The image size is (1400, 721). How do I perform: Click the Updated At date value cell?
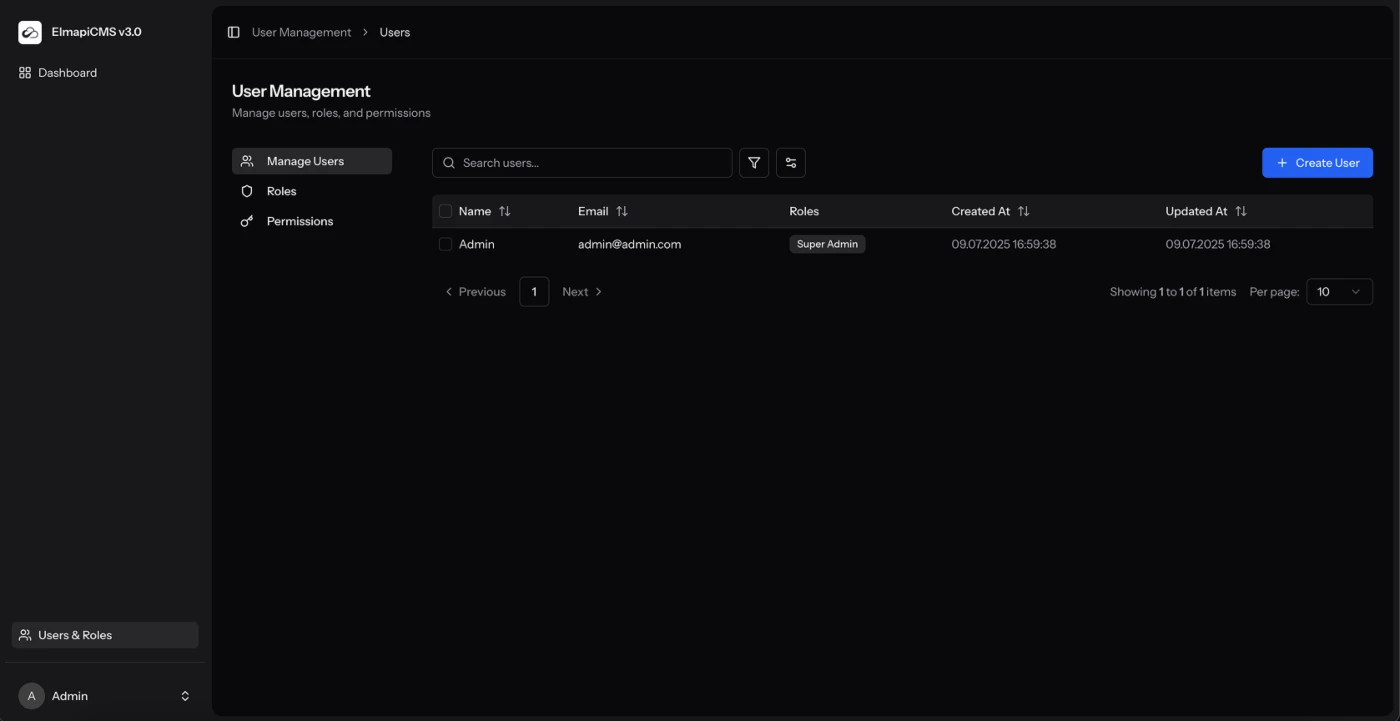point(1218,244)
